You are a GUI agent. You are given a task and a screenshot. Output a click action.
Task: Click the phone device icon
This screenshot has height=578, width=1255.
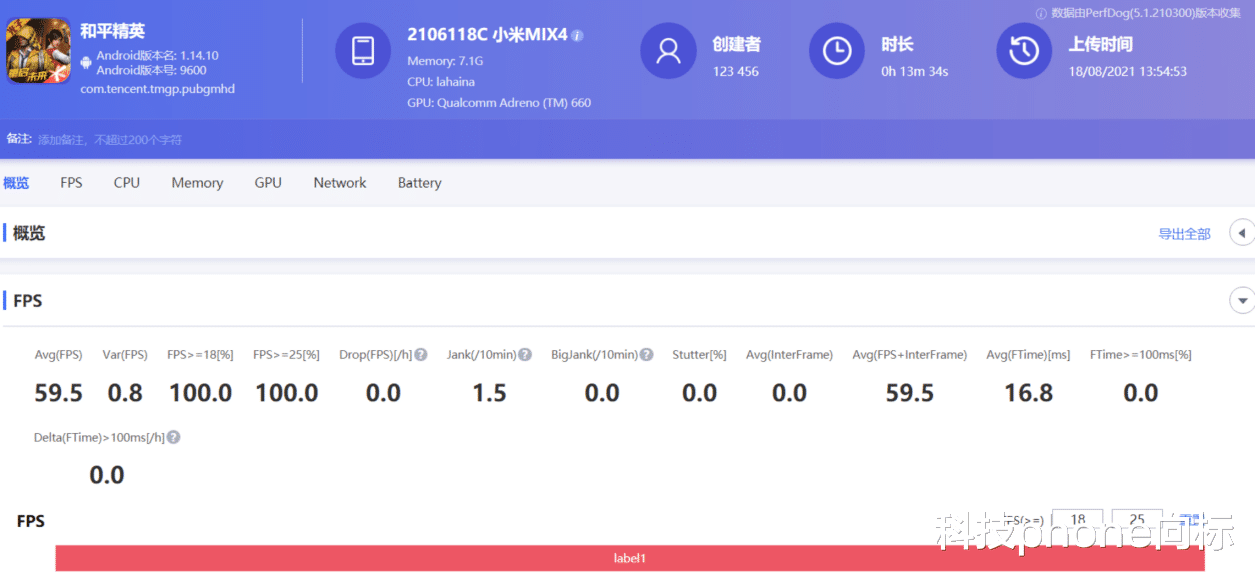(363, 51)
